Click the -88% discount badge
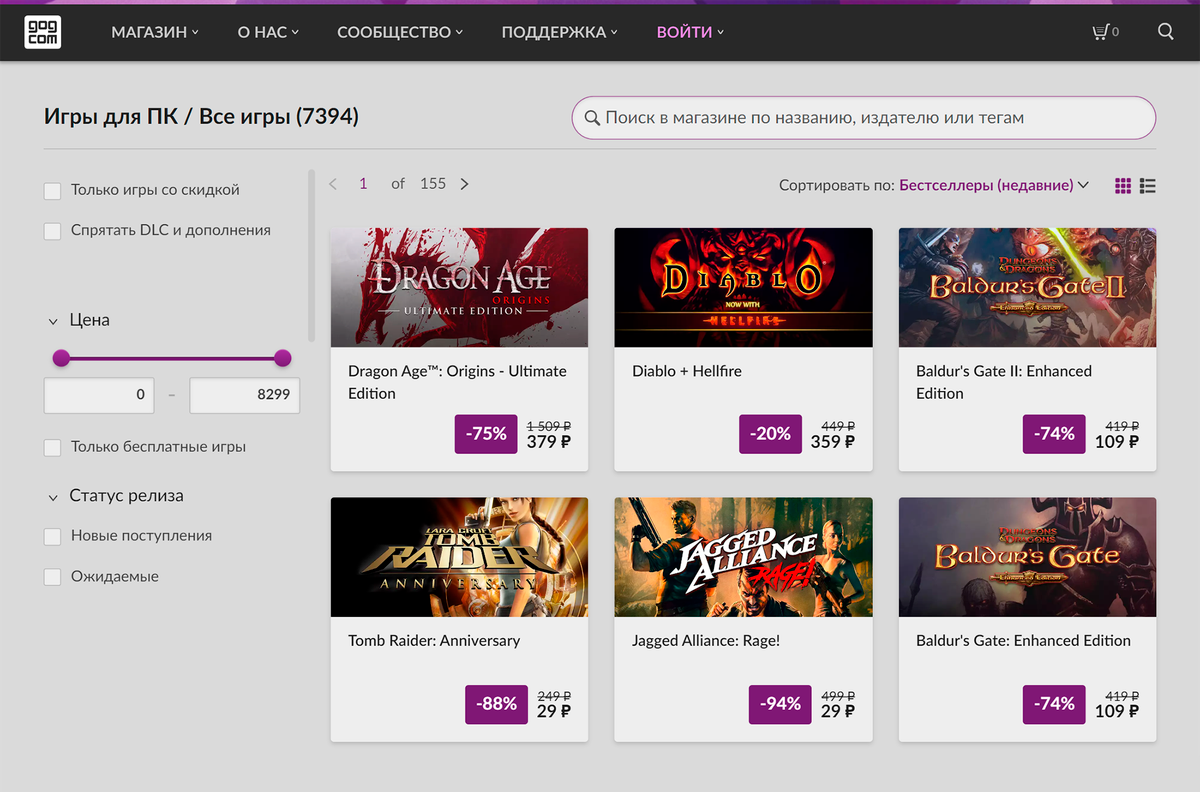Viewport: 1200px width, 792px height. (x=496, y=704)
